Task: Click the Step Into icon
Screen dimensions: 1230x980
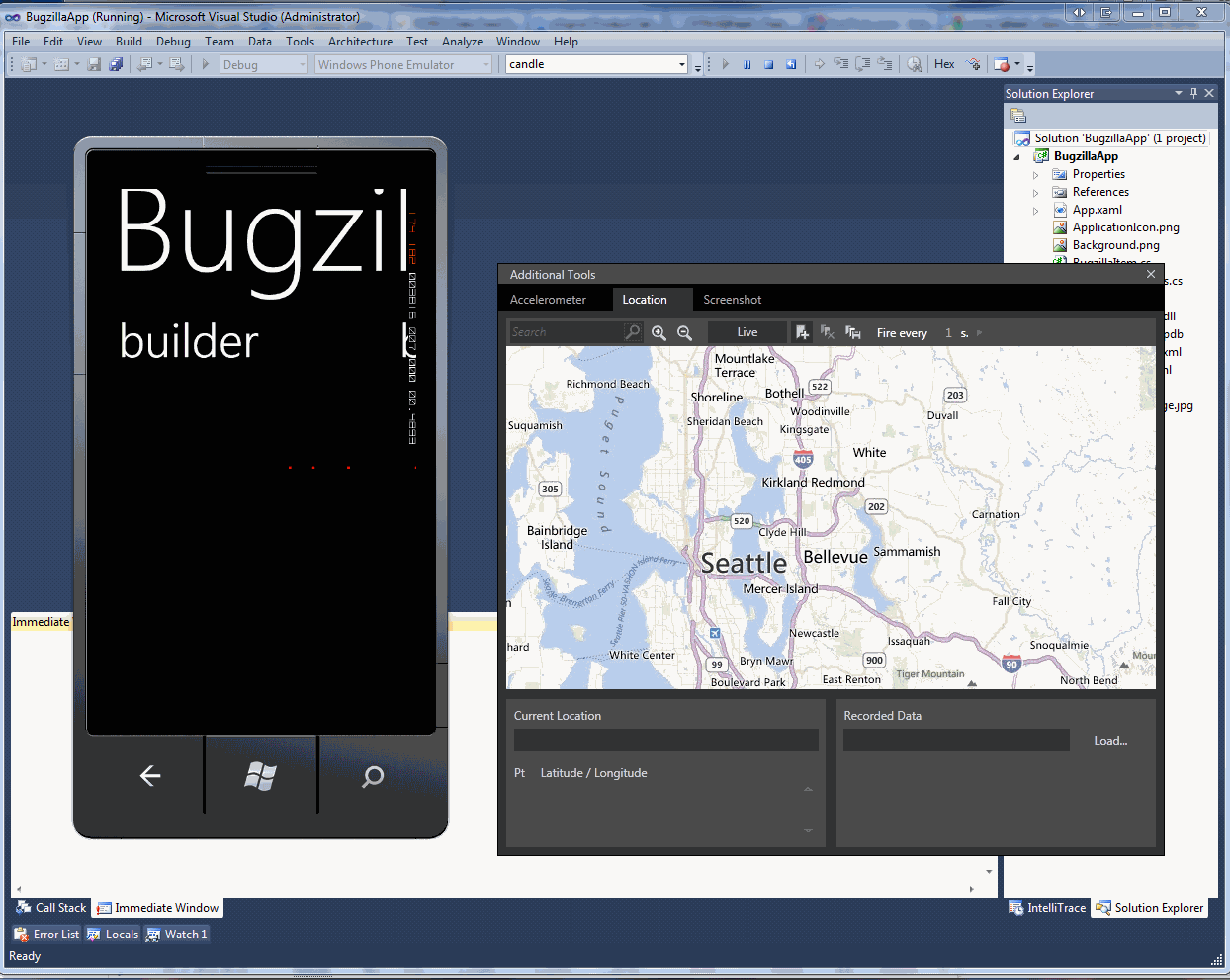Action: click(841, 64)
